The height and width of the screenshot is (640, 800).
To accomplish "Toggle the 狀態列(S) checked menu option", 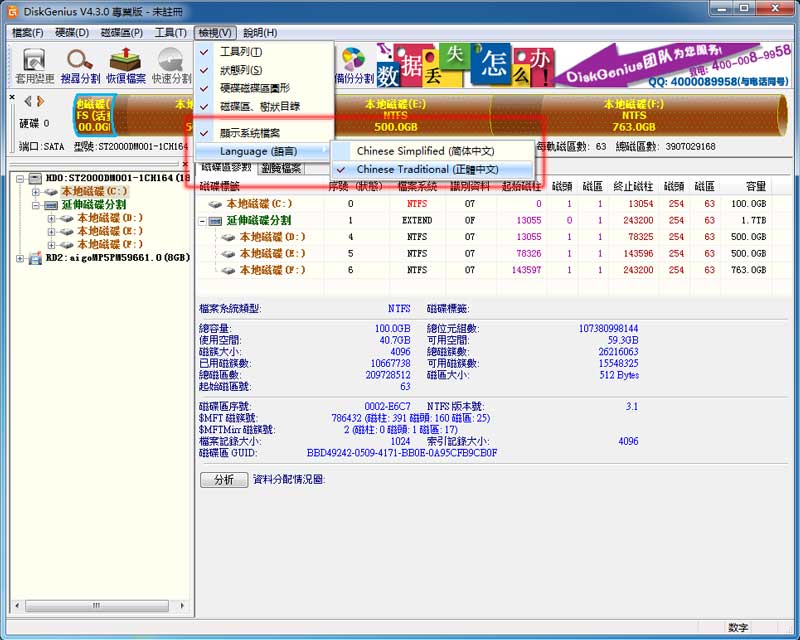I will [241, 70].
